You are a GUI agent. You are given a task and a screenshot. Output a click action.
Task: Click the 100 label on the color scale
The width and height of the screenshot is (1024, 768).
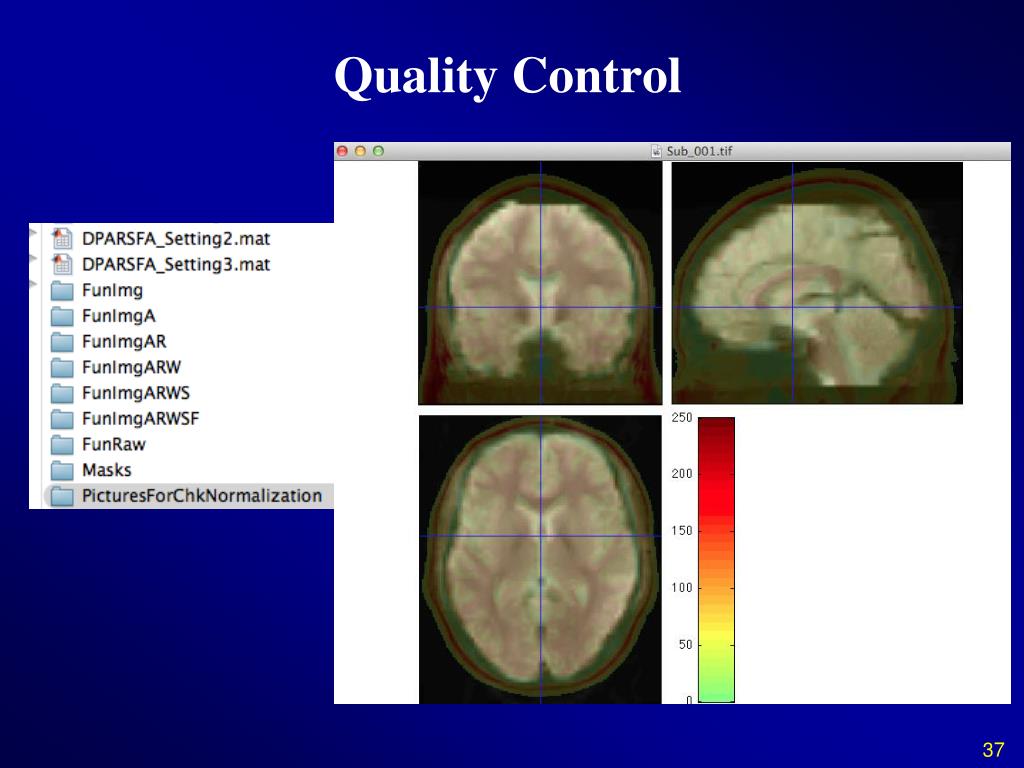[682, 588]
